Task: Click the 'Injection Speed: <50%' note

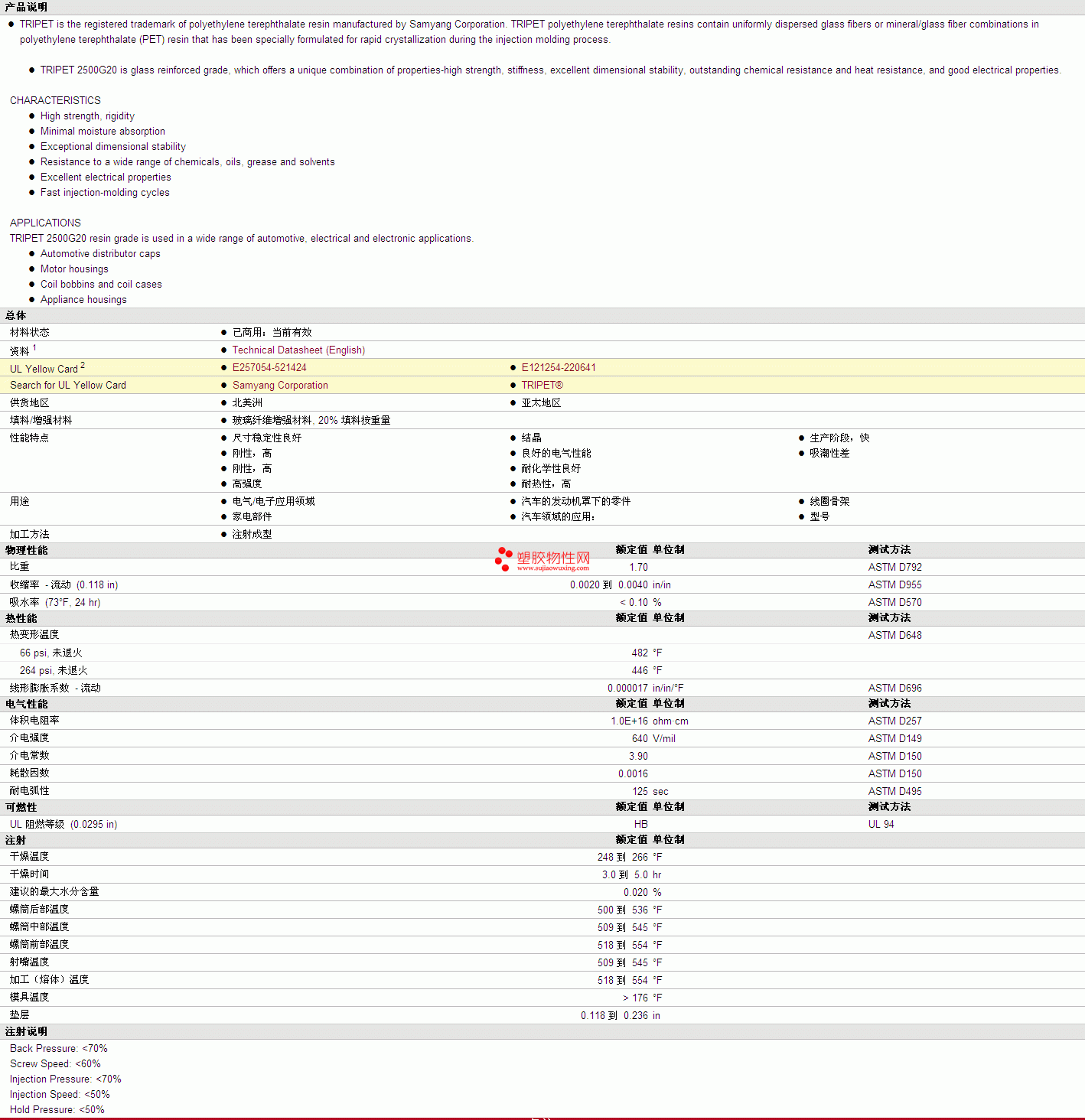Action: 60,1095
